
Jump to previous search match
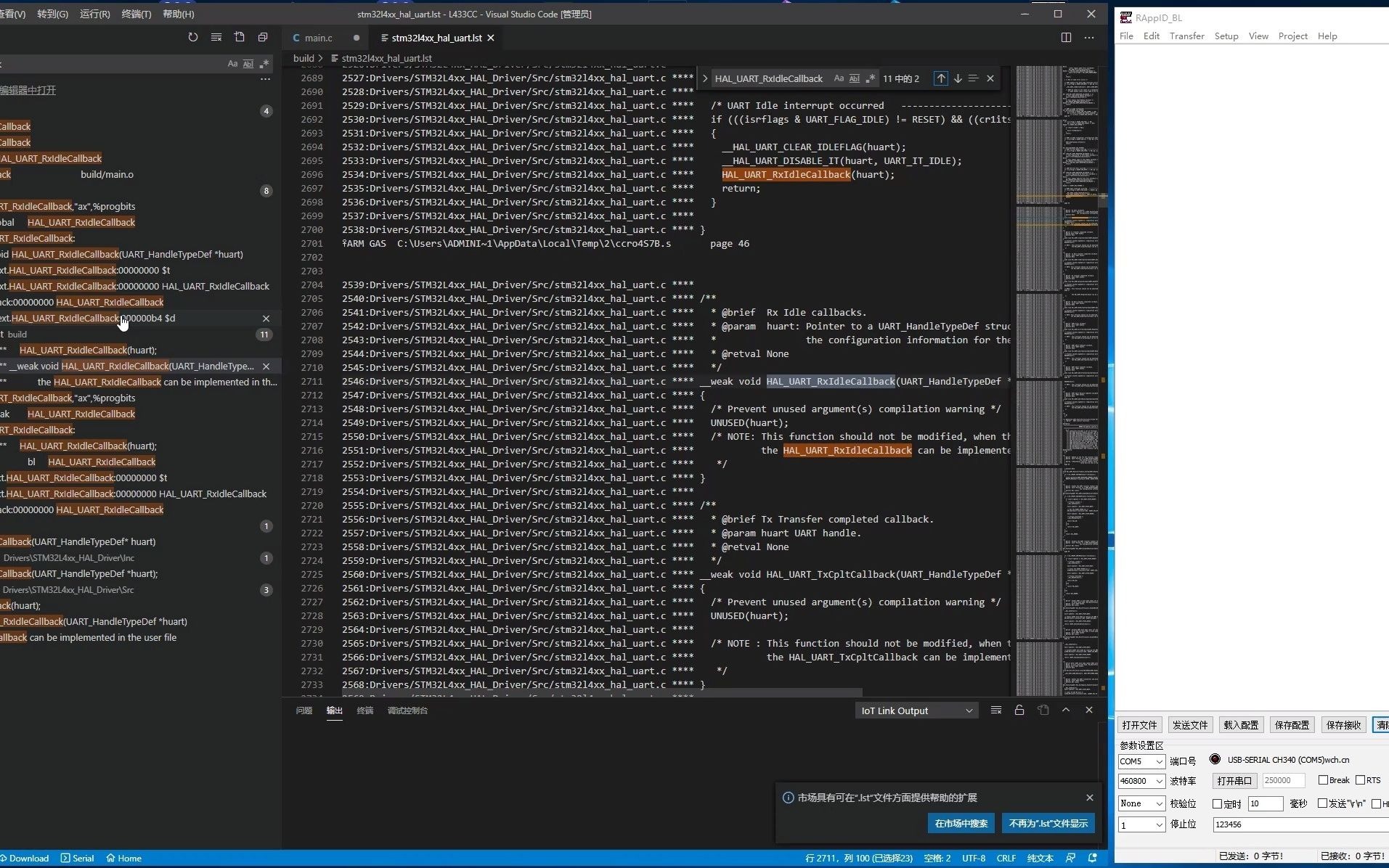click(x=941, y=78)
